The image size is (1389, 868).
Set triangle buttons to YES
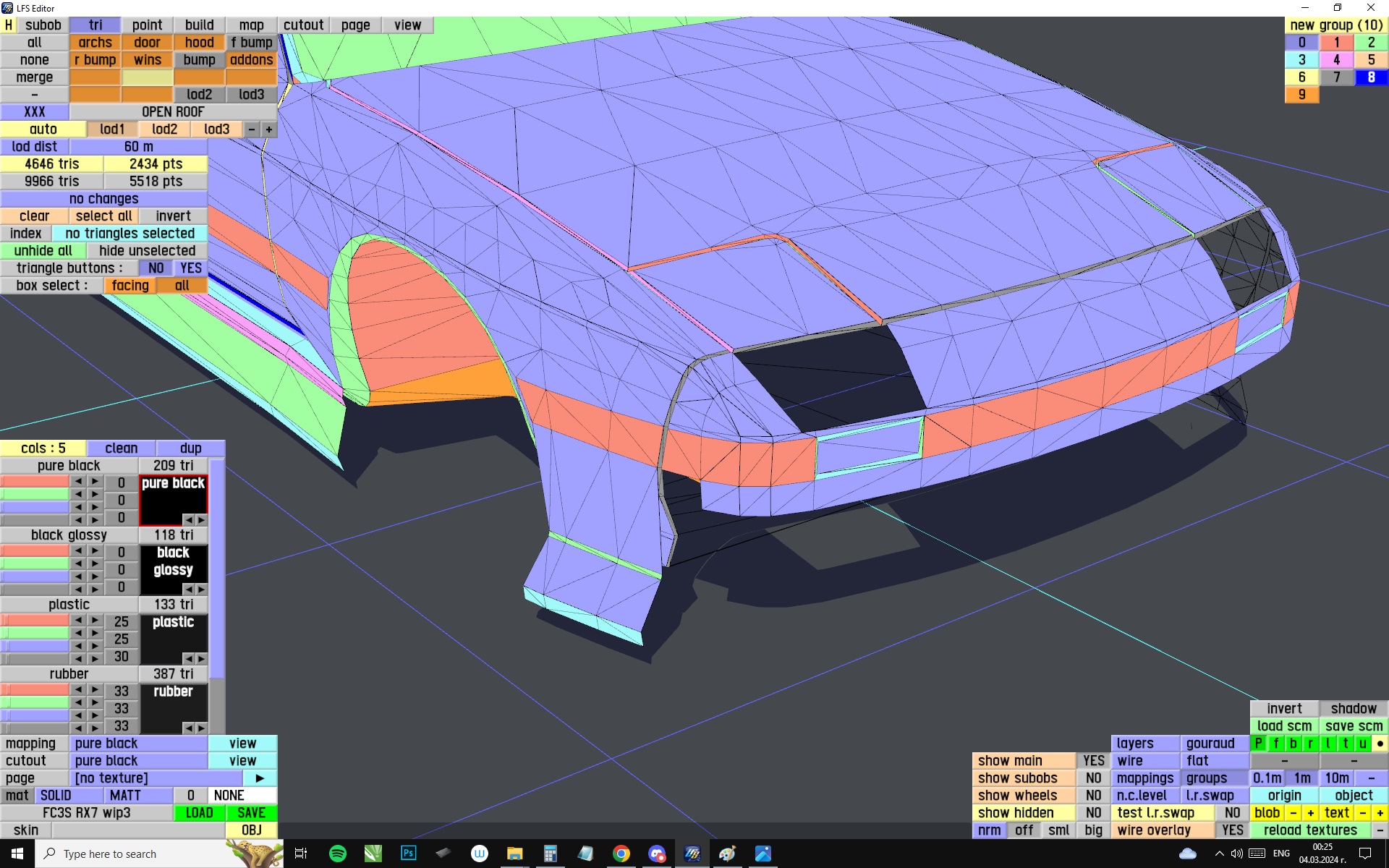point(191,268)
